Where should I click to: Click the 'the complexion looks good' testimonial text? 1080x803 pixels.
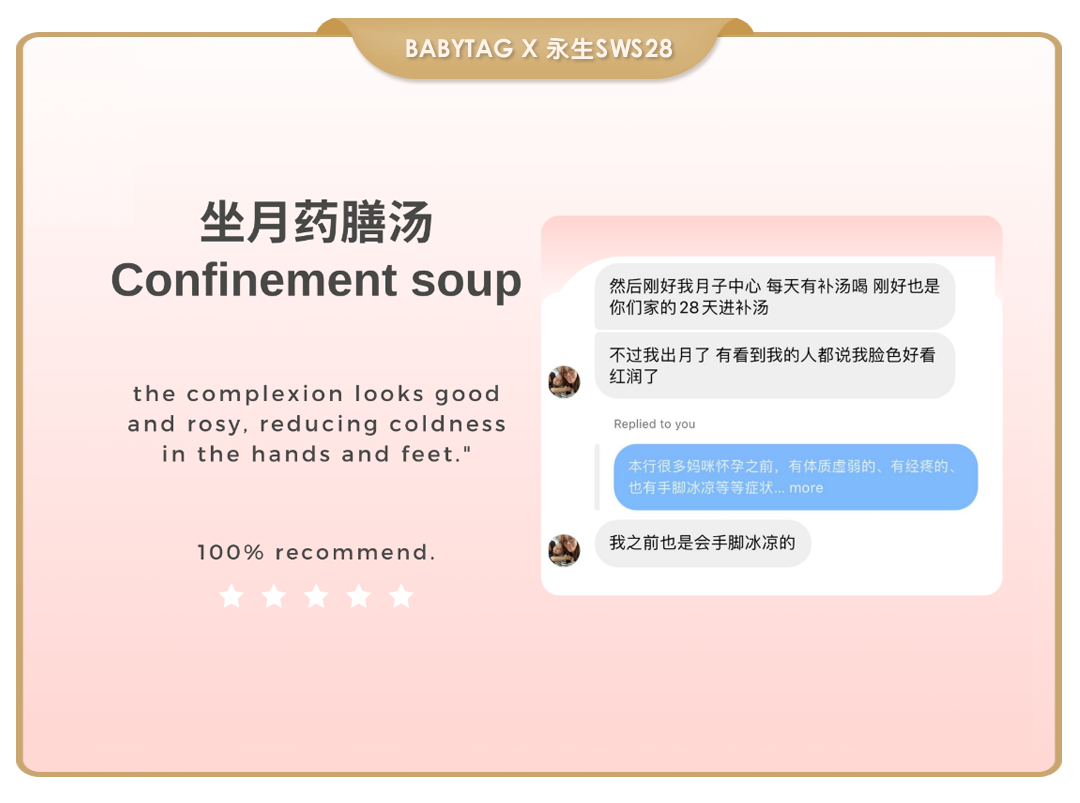pyautogui.click(x=316, y=394)
